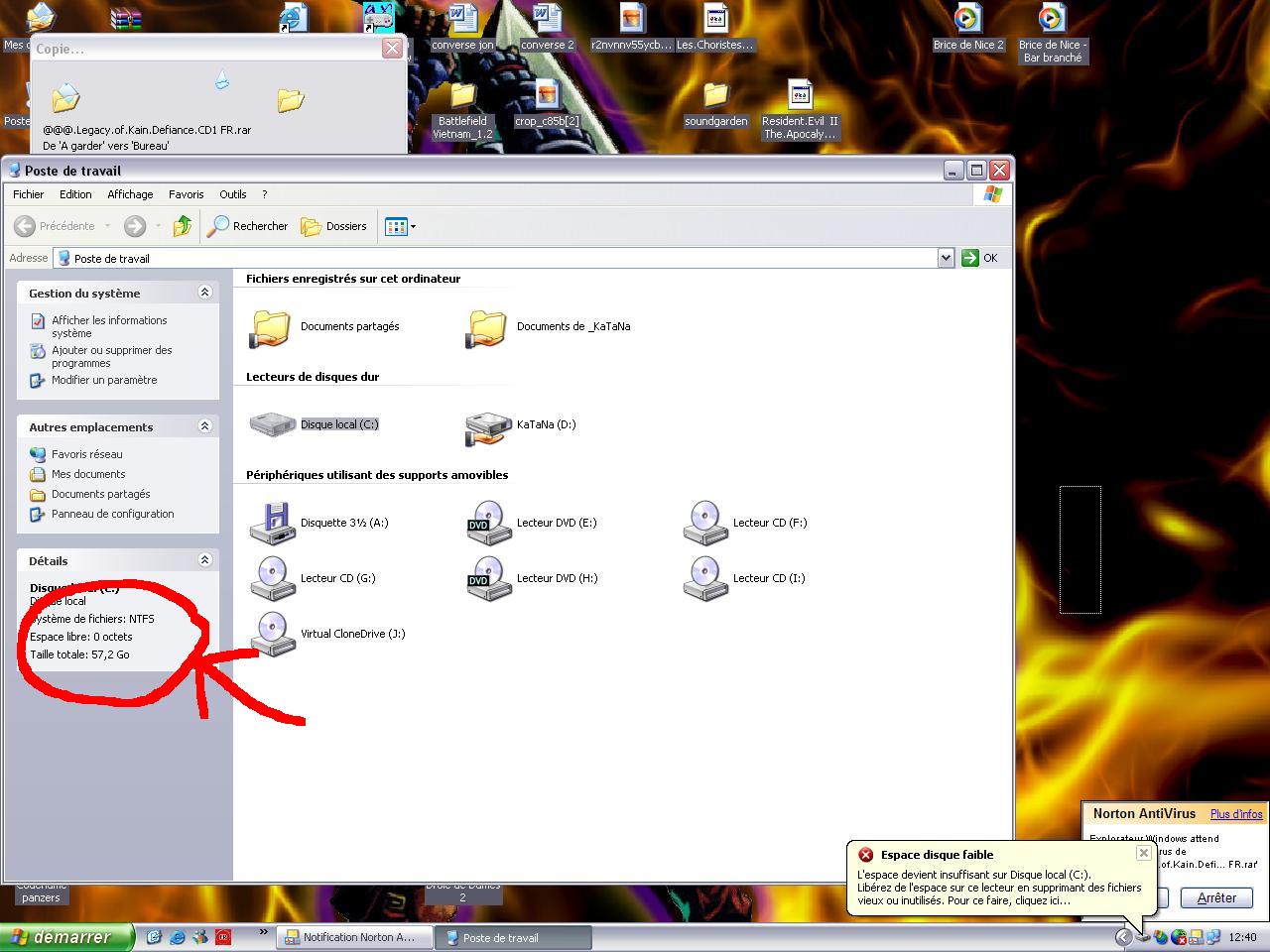Click Arrêter button in Norton AntiVirus popup
The image size is (1270, 952).
pyautogui.click(x=1216, y=897)
